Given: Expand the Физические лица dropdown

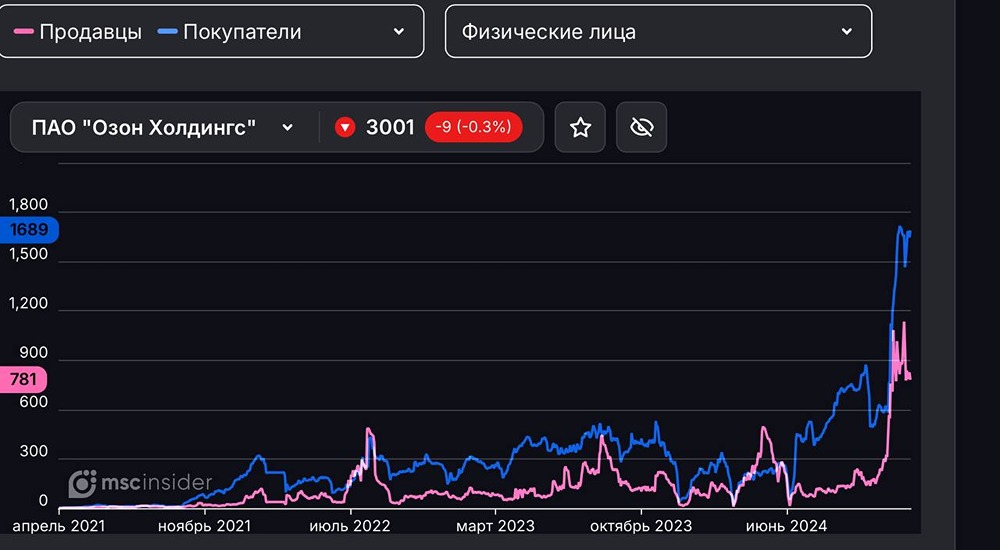Looking at the screenshot, I should click(658, 31).
